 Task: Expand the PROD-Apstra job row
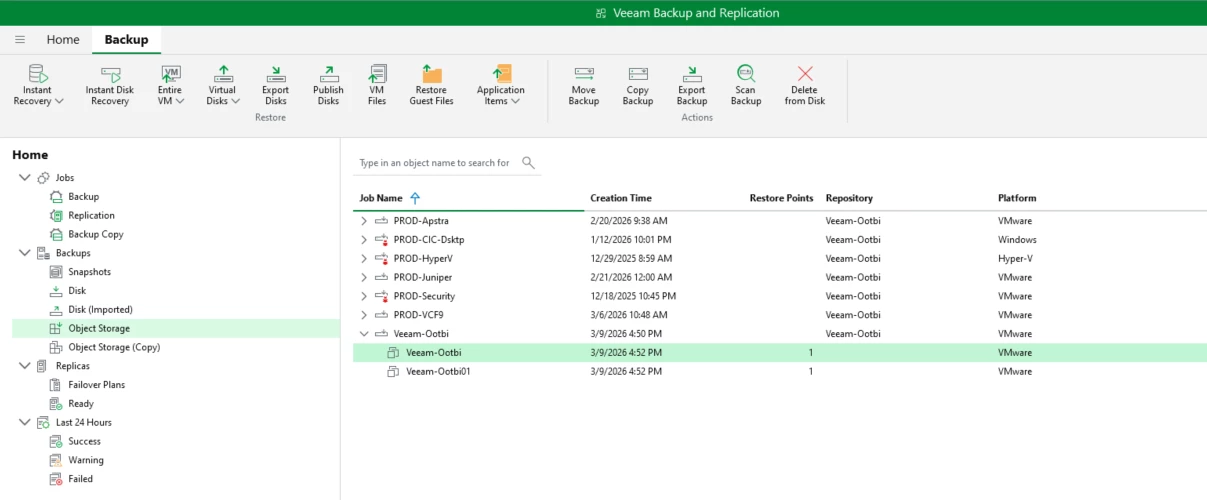pyautogui.click(x=364, y=221)
